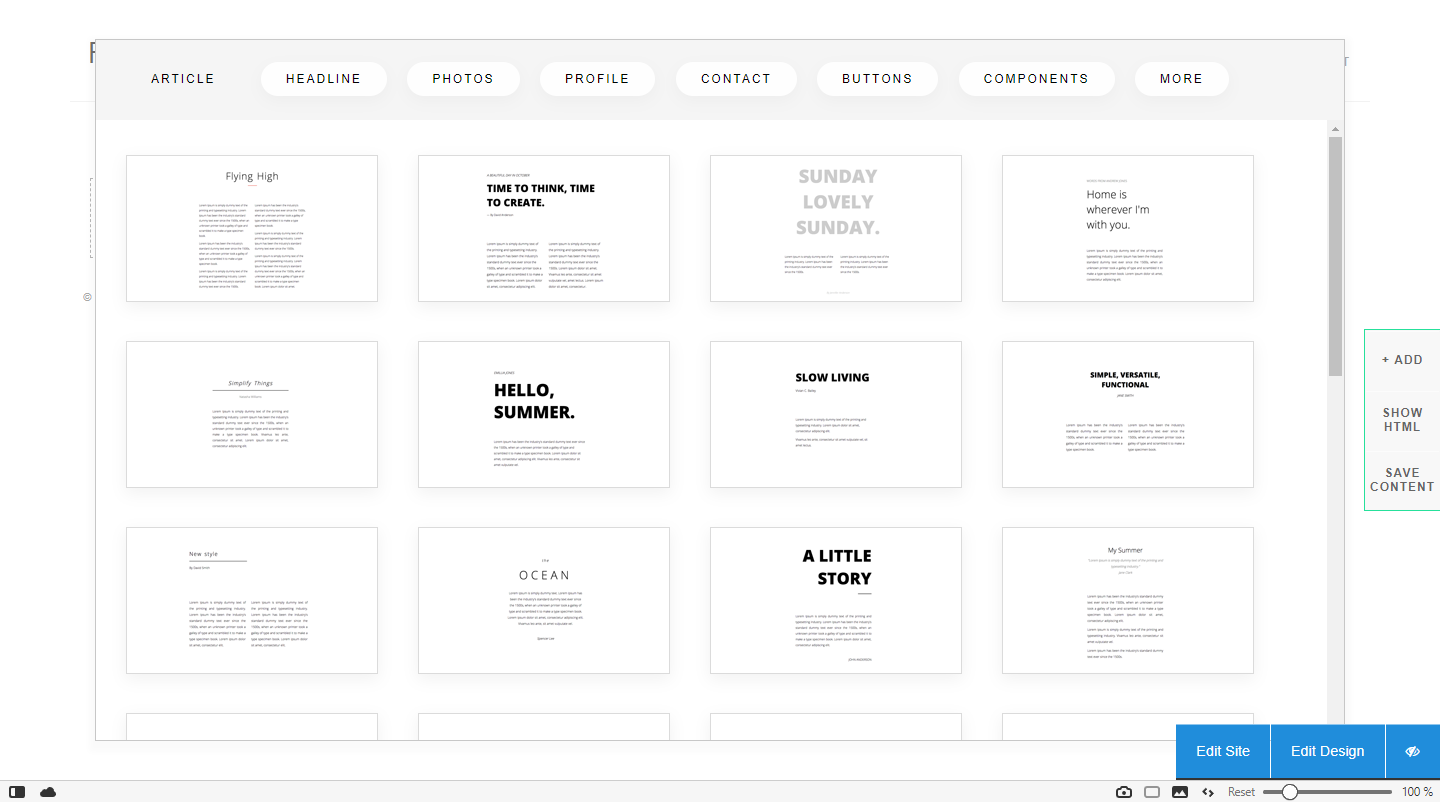
Task: Open the code view via the angle-brackets icon
Action: [1206, 792]
